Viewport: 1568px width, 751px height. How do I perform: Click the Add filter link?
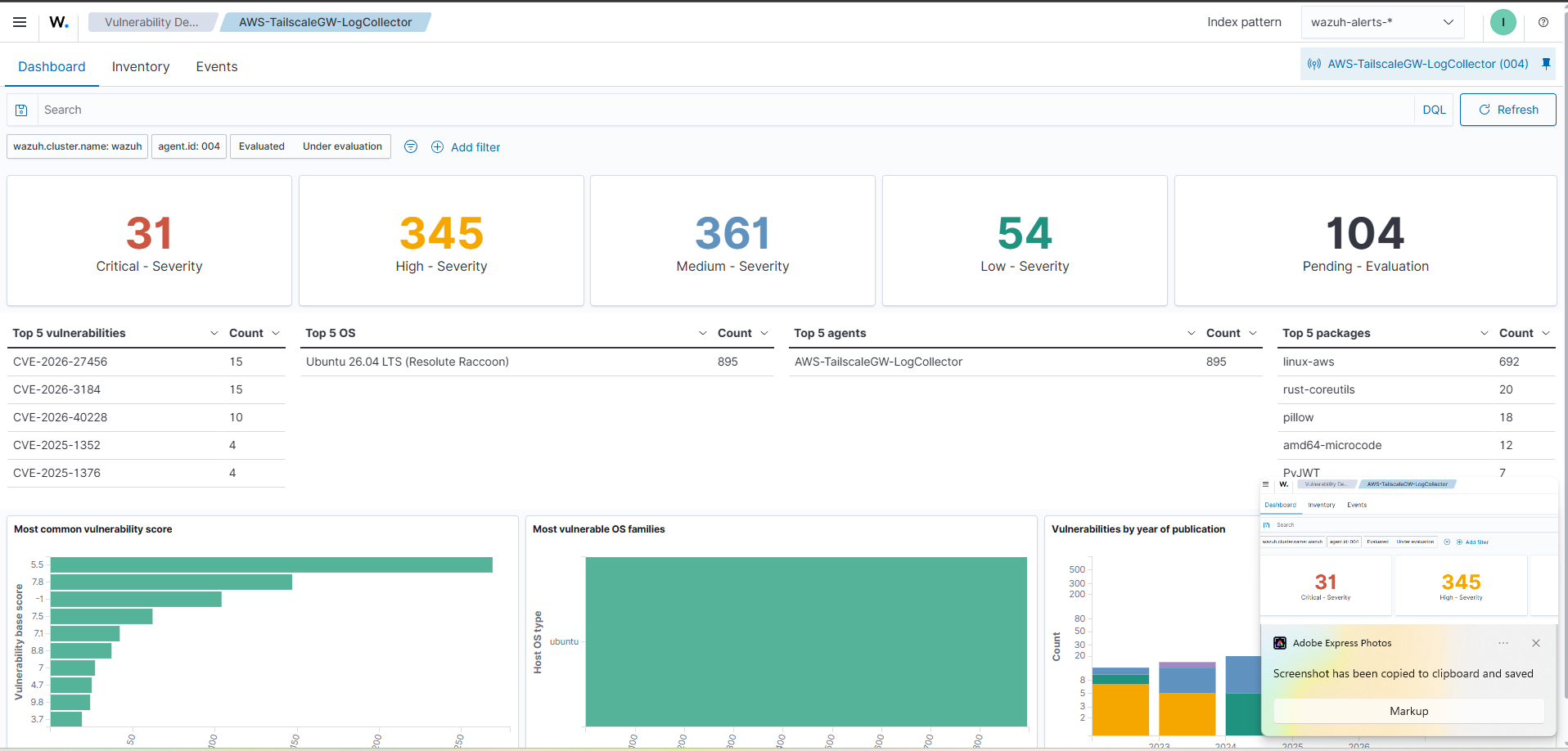pos(466,147)
